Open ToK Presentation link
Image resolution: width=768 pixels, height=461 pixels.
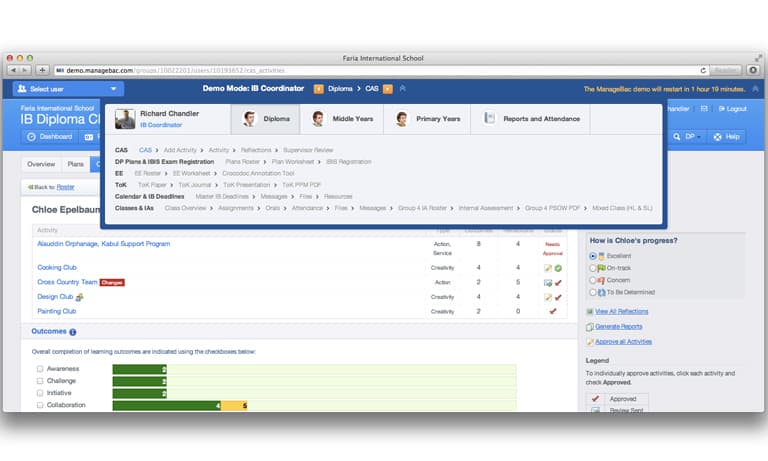[246, 185]
